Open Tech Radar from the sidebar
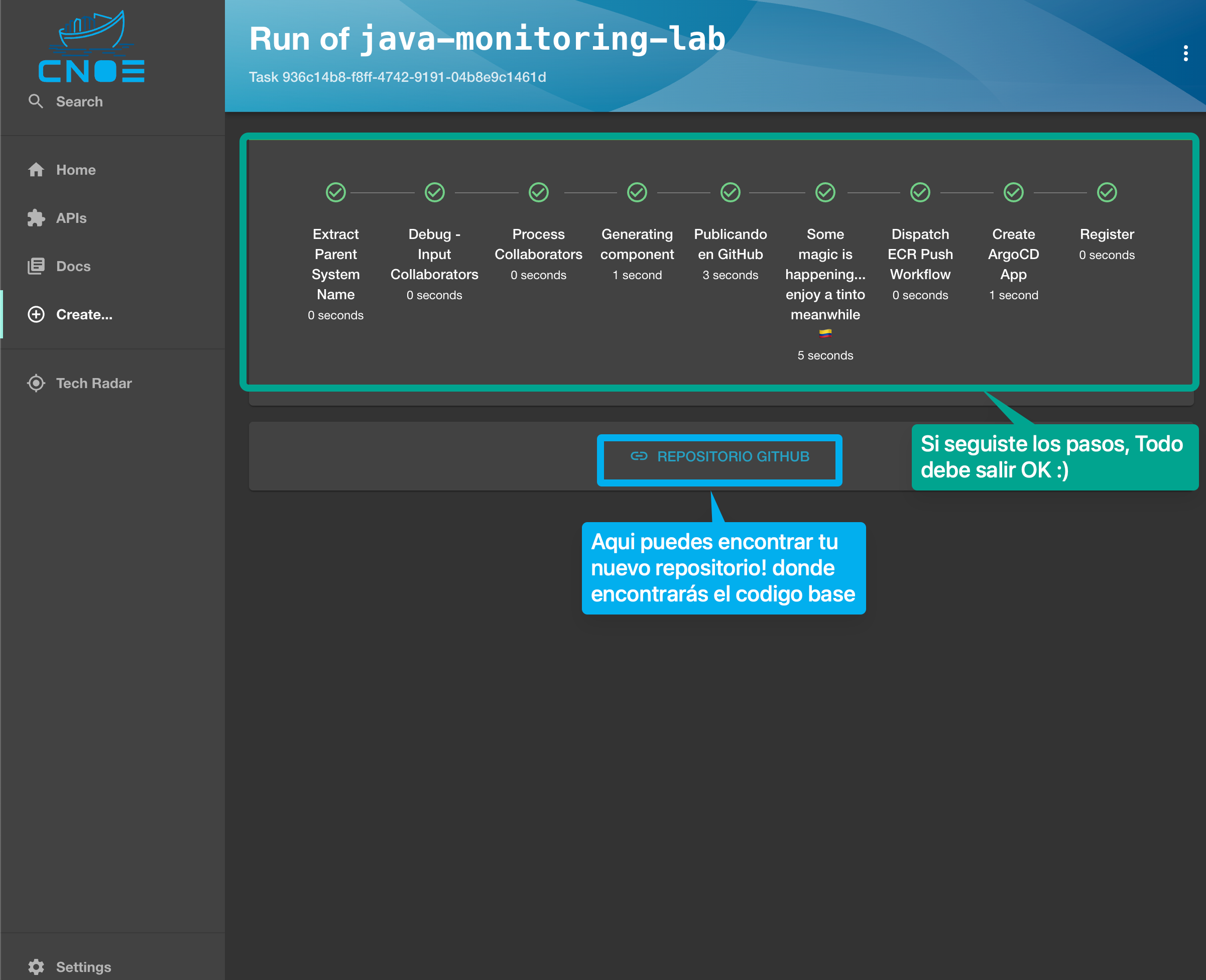Viewport: 1206px width, 980px height. point(94,383)
